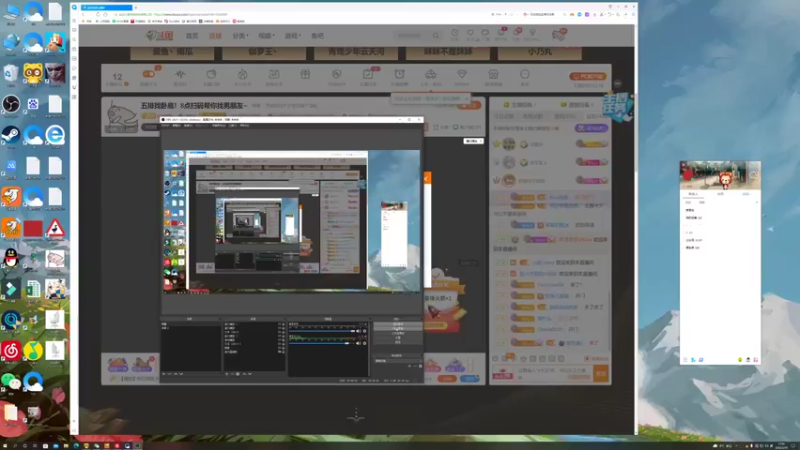Click the alarm clock icon in streamer toolbar
The width and height of the screenshot is (800, 450).
point(399,74)
